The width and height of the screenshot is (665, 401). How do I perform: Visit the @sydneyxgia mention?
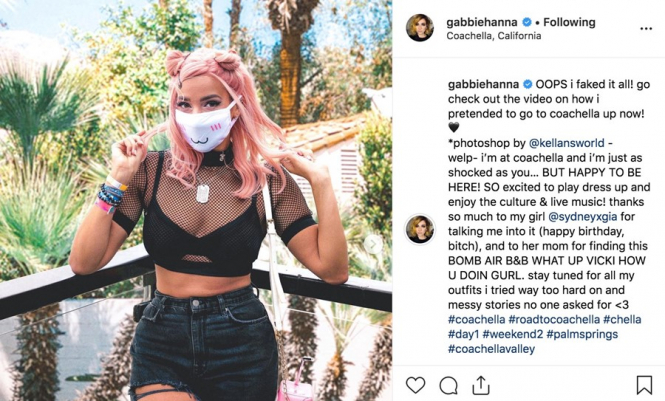coord(582,217)
